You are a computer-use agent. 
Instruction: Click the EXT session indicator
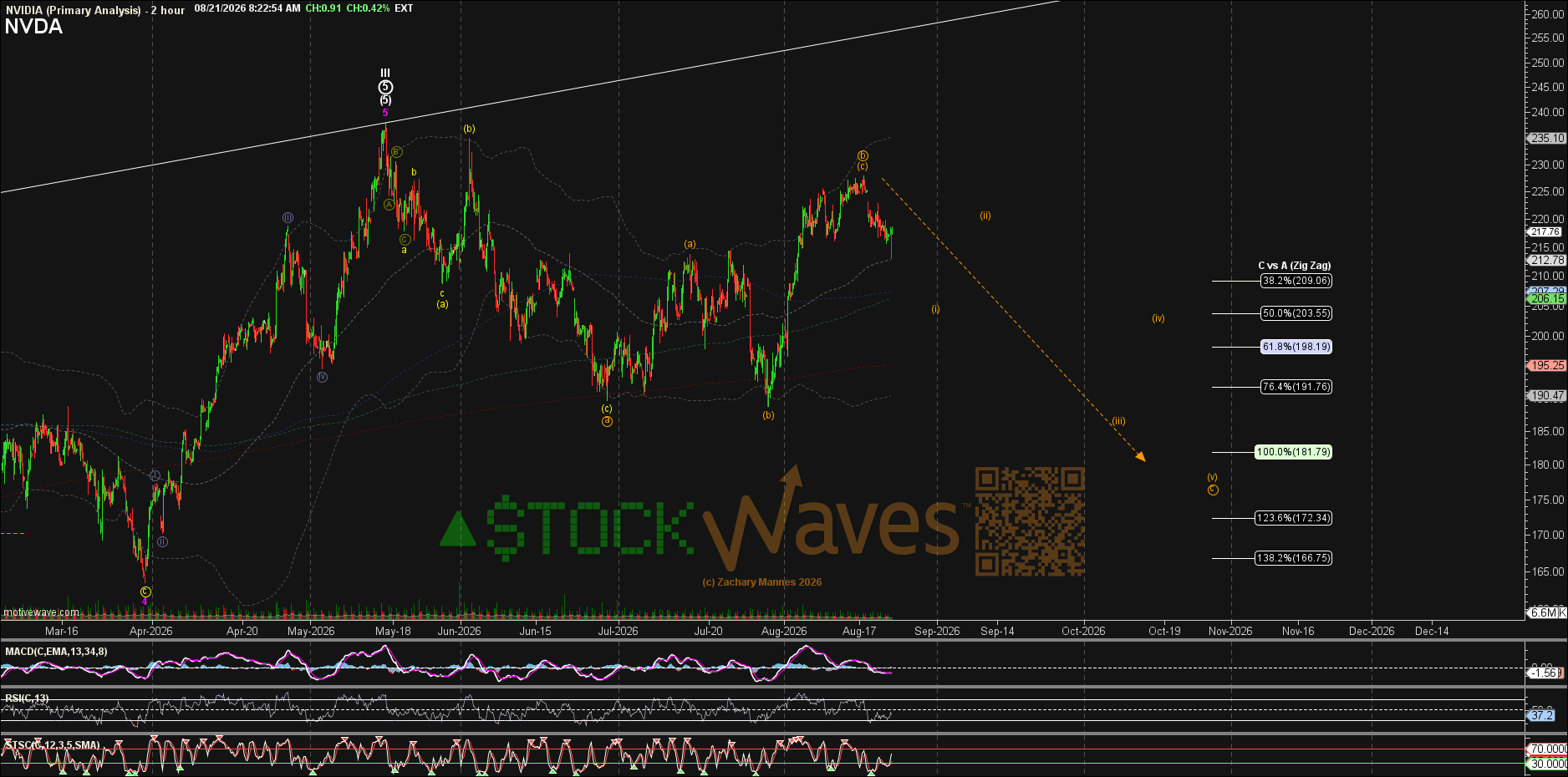click(x=404, y=8)
